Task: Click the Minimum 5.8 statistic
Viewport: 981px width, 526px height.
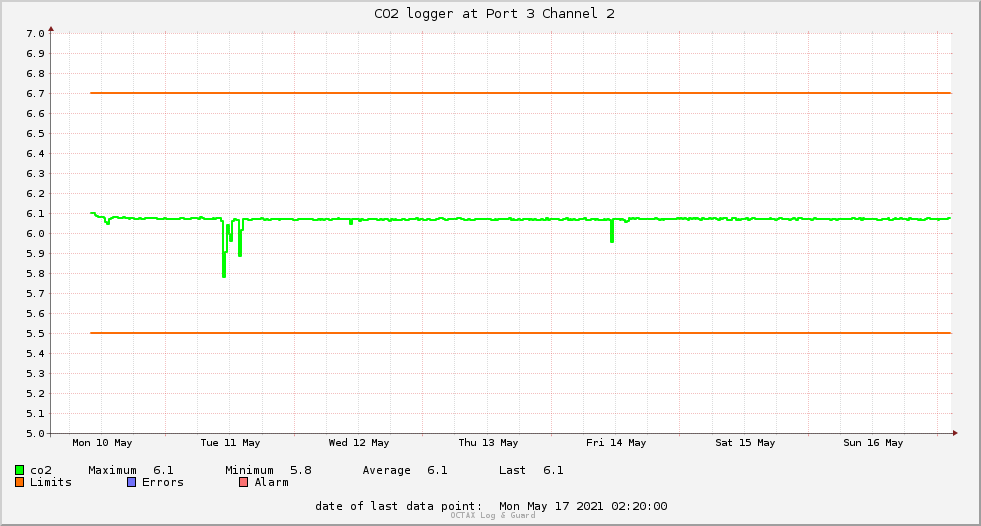Action: click(x=268, y=470)
